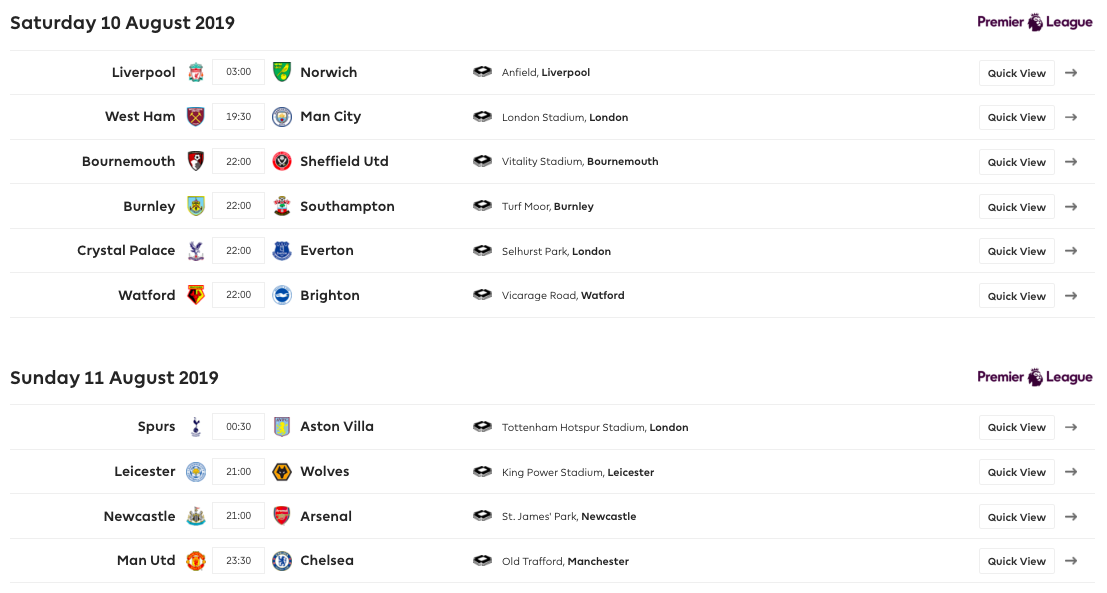1107x593 pixels.
Task: Click the Sheffield Utd crest icon
Action: coord(282,162)
